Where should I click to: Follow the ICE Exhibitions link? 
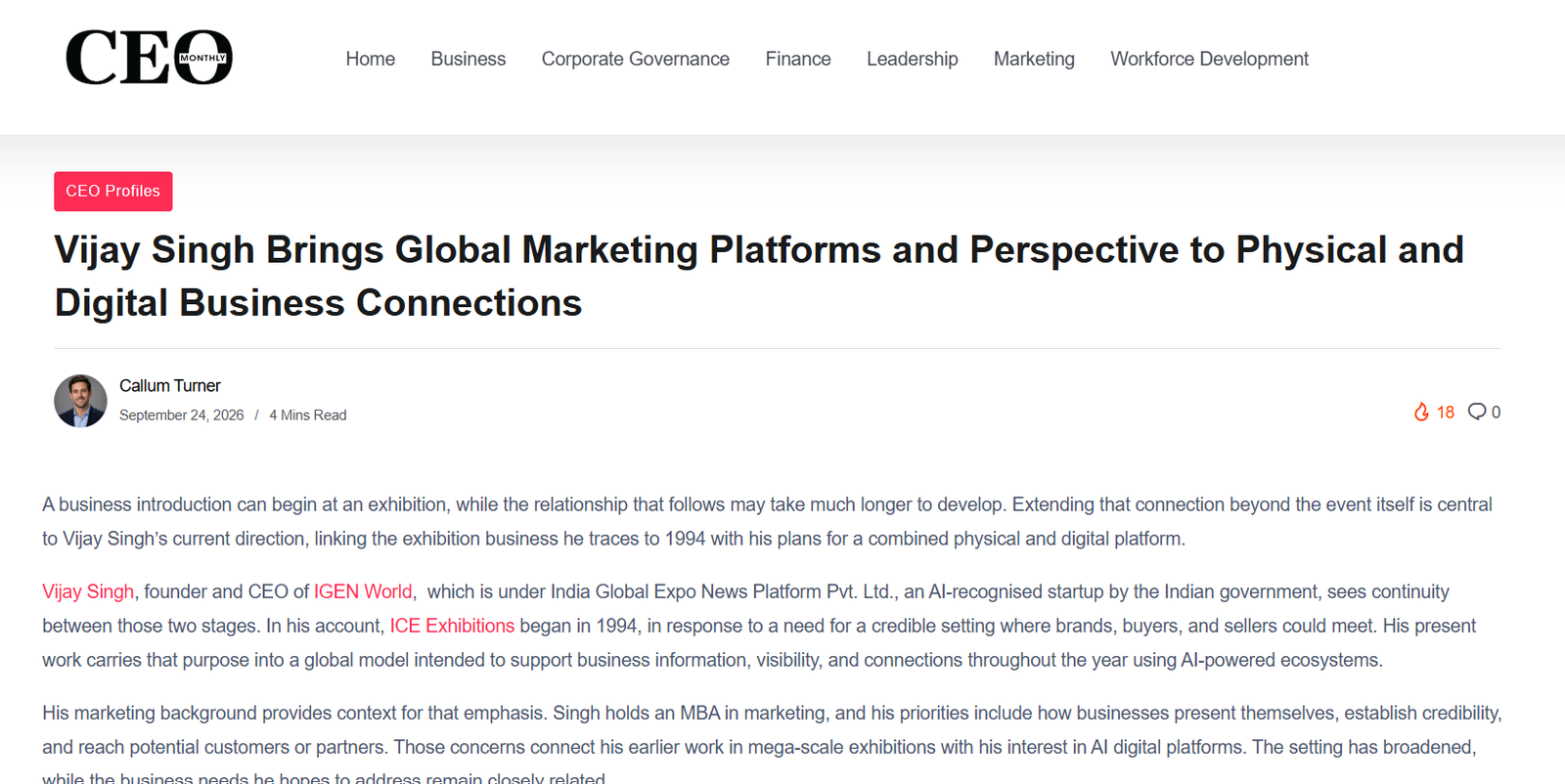click(452, 626)
